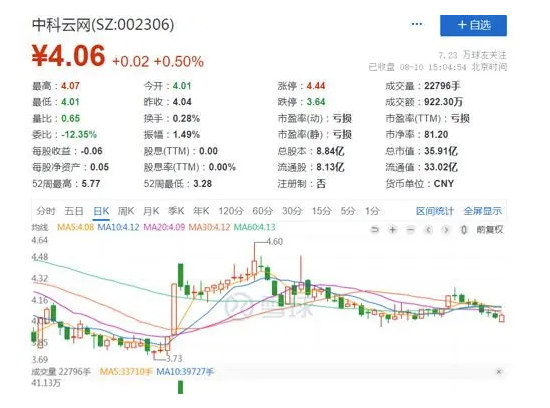Screen dimensions: 550x408
Task: Close the volume indicator panel
Action: 499,371
